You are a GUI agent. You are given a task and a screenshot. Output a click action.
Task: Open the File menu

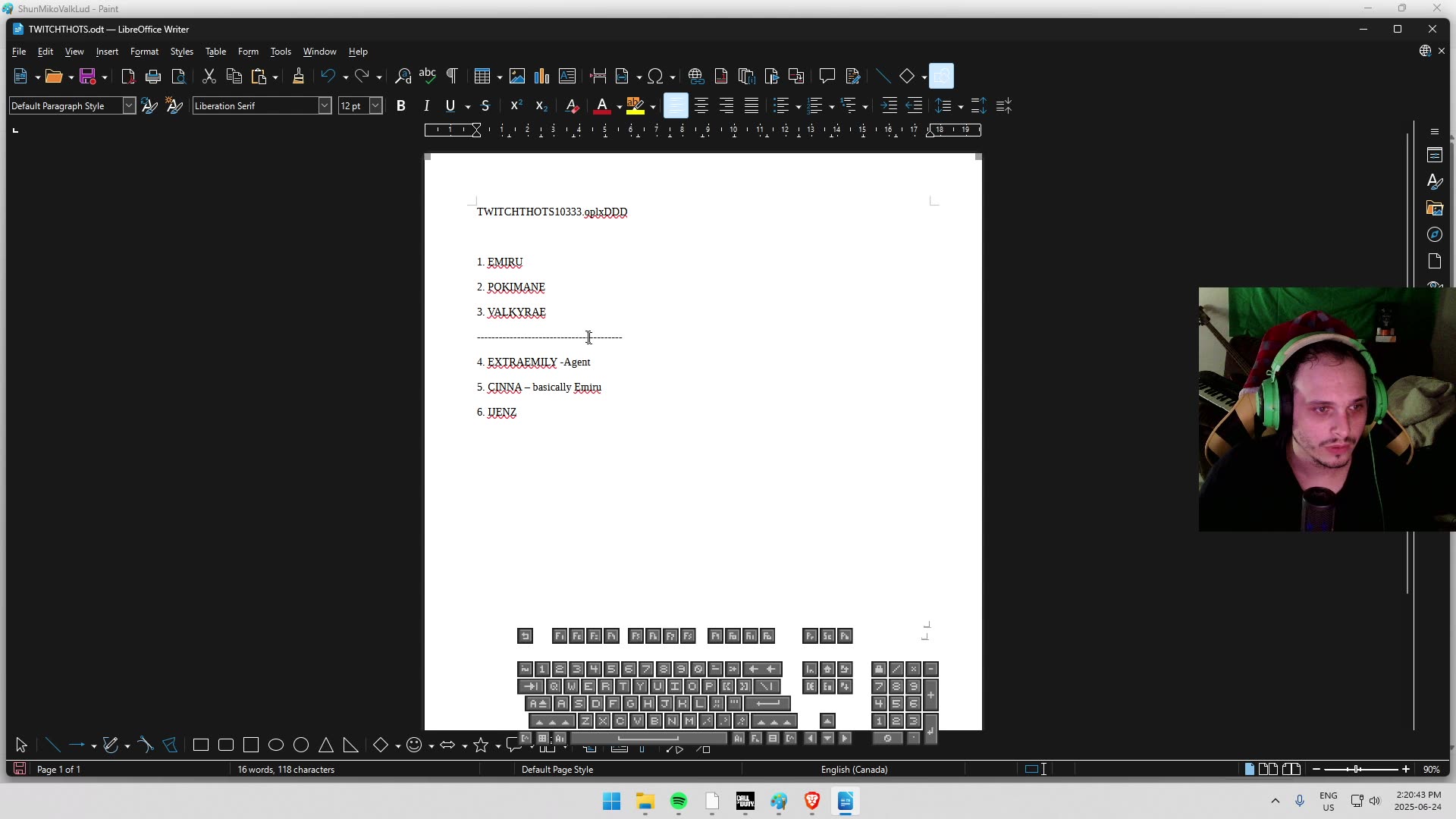tap(19, 52)
